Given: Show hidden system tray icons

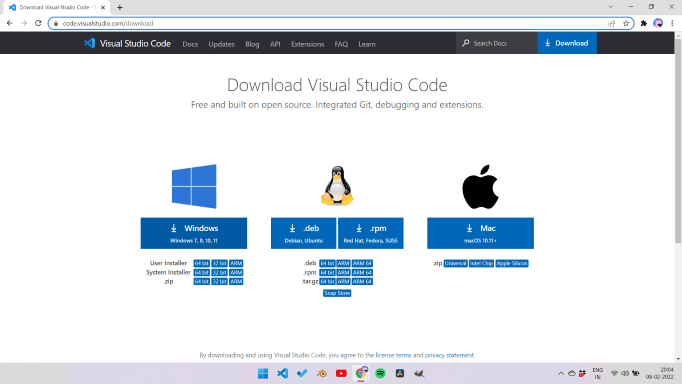Looking at the screenshot, I should point(561,373).
